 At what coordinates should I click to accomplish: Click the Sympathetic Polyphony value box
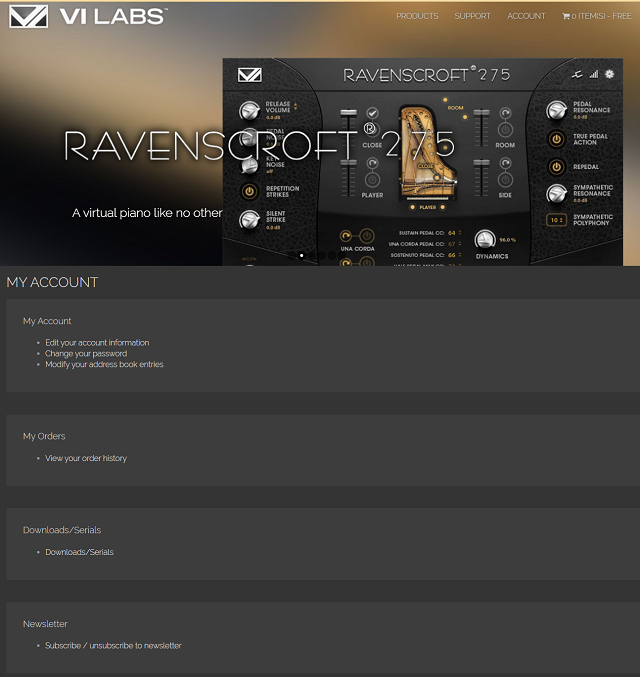tap(556, 220)
